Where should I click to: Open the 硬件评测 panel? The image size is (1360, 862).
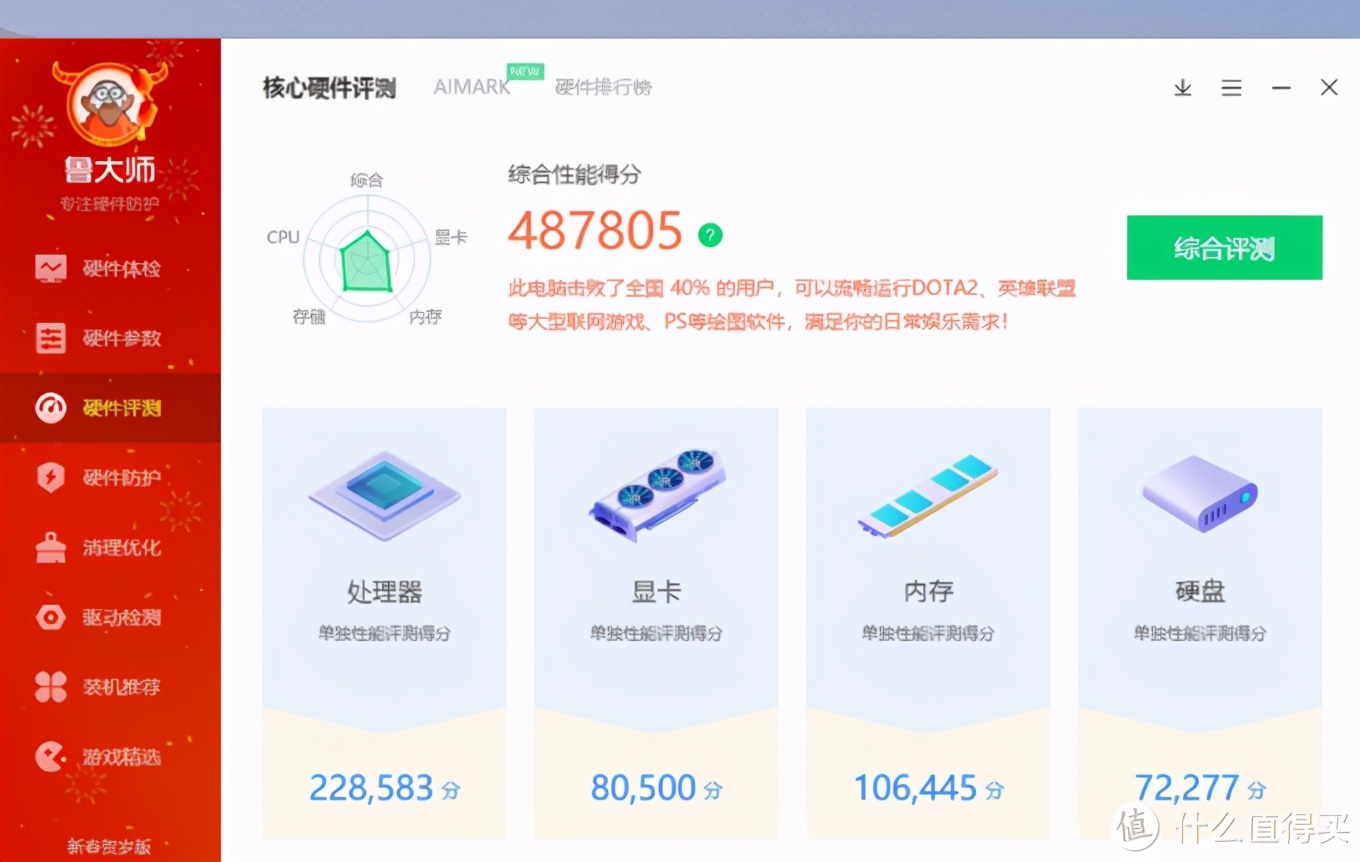[110, 408]
